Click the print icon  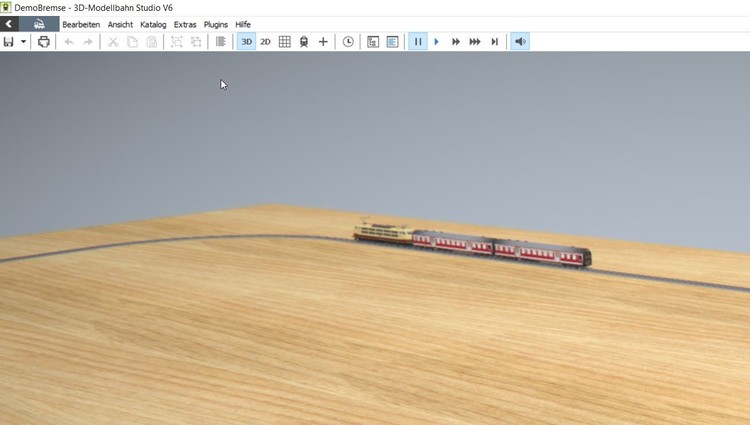tap(44, 42)
